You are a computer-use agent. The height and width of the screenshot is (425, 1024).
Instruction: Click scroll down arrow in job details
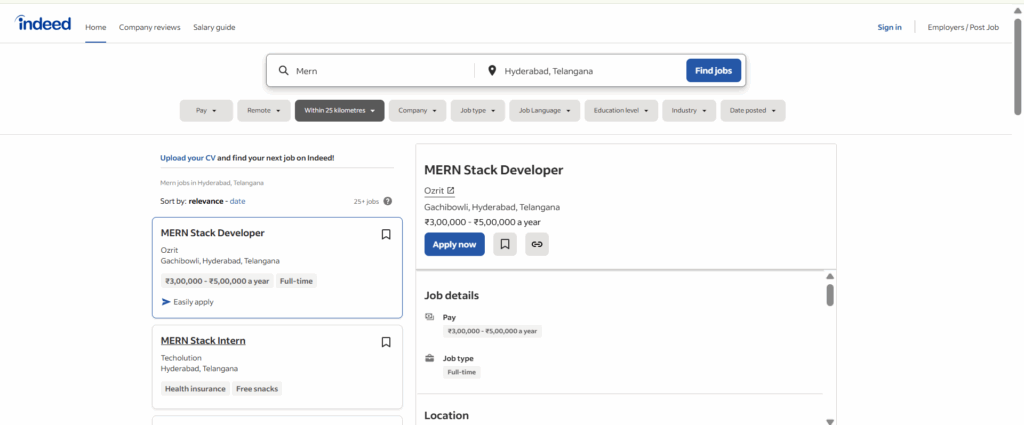coord(830,421)
